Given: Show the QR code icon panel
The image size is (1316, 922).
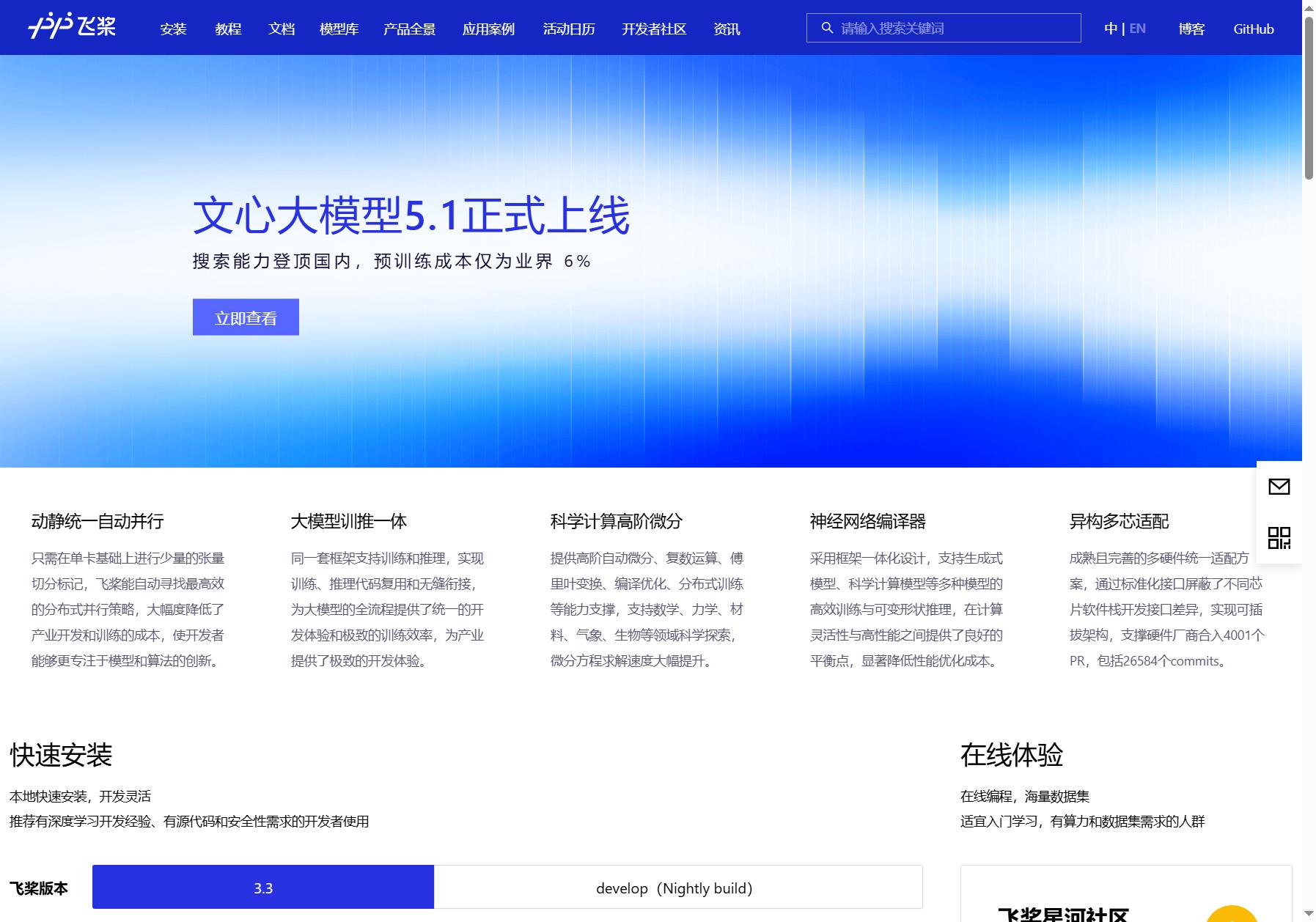Looking at the screenshot, I should pos(1279,538).
